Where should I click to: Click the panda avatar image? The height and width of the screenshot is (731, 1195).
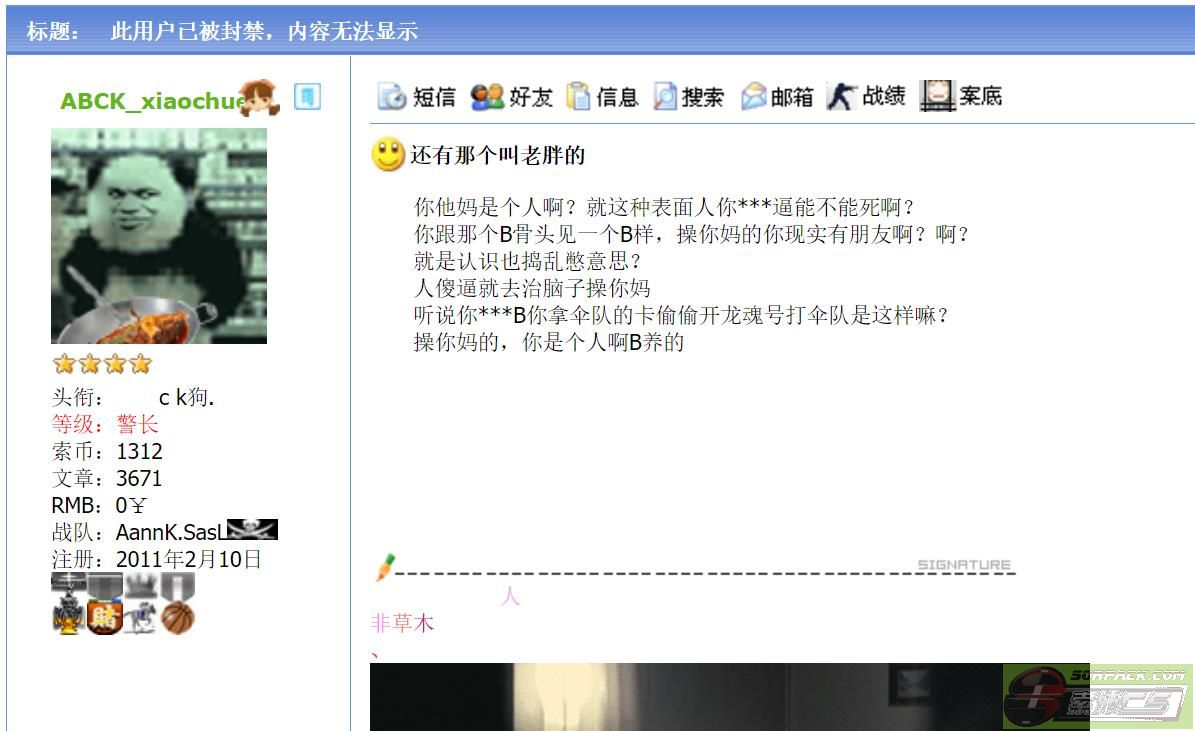pos(159,236)
